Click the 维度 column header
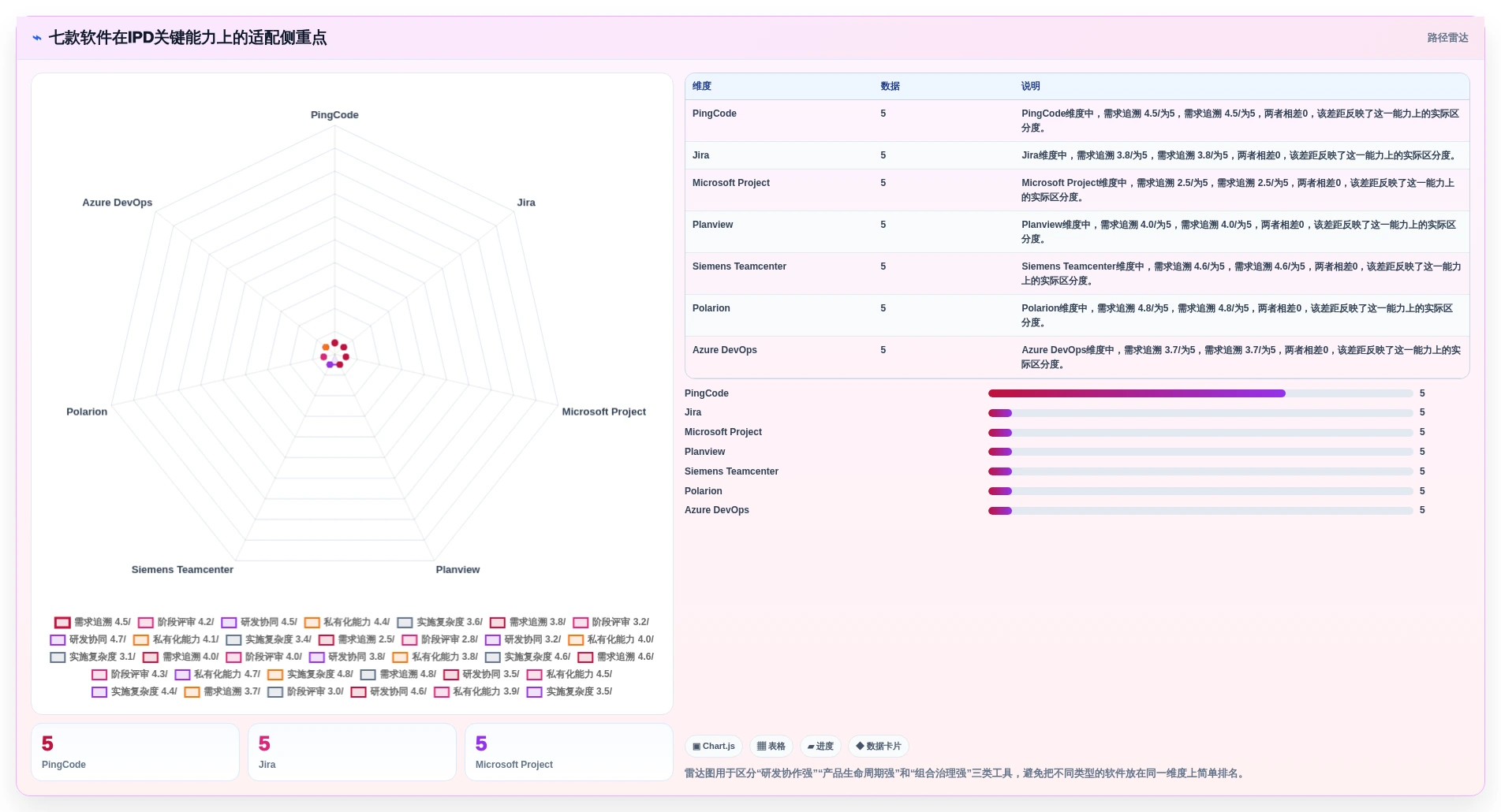Screen dimensions: 1501x812 click(x=702, y=86)
